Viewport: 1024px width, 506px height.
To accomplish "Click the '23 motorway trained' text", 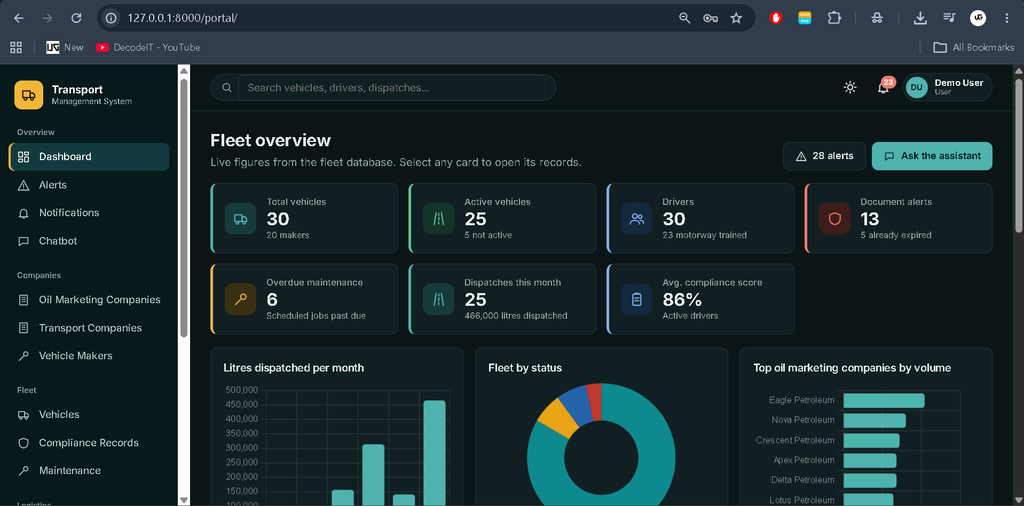I will click(x=705, y=235).
